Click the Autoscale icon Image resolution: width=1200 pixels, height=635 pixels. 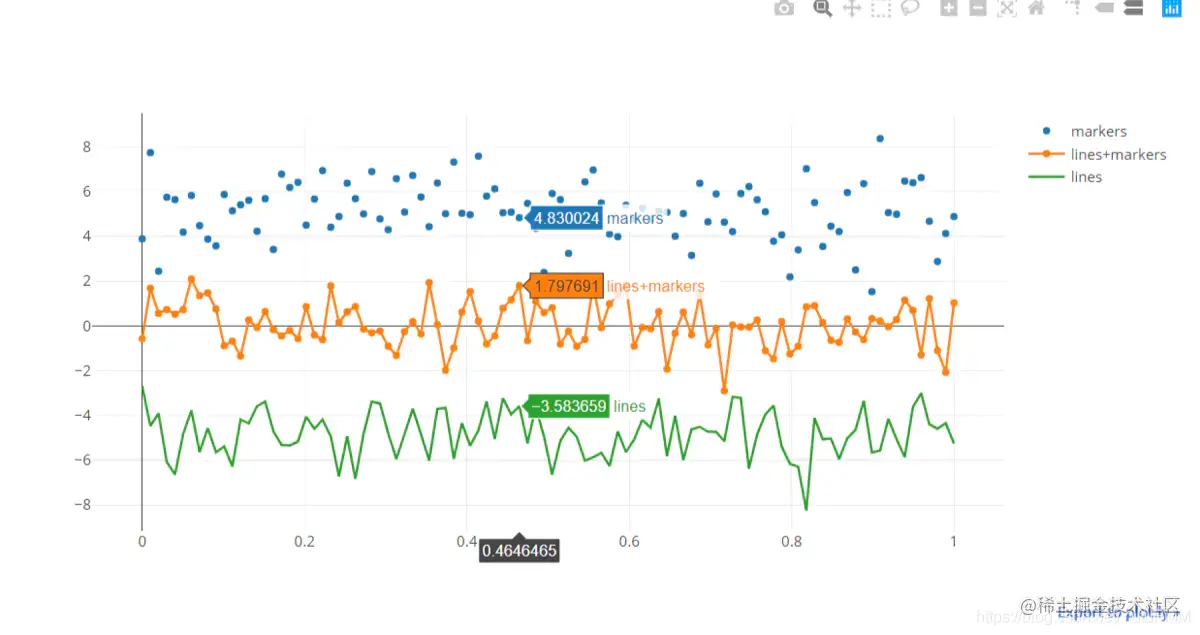tap(1007, 8)
